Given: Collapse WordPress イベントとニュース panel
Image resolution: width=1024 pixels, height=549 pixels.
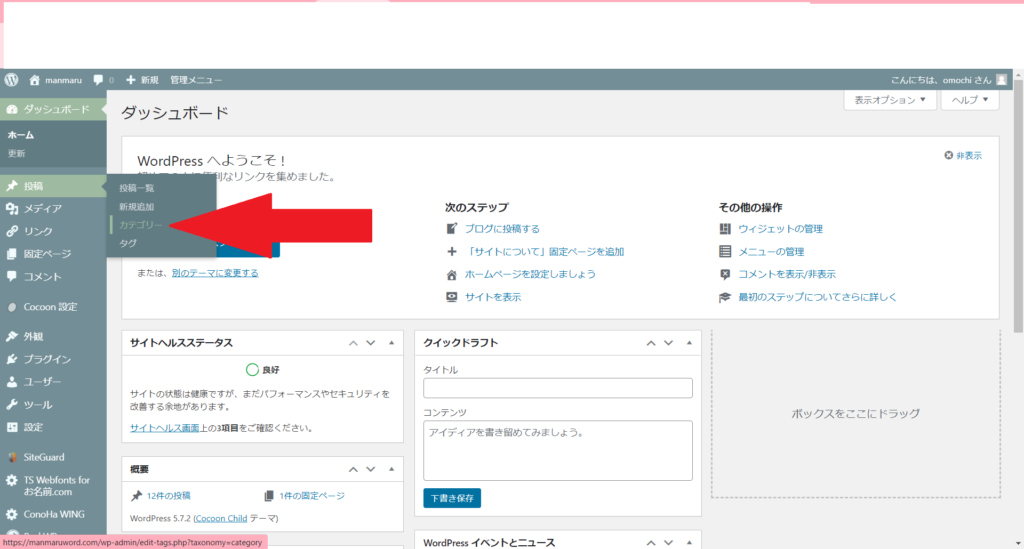Looking at the screenshot, I should (x=689, y=542).
